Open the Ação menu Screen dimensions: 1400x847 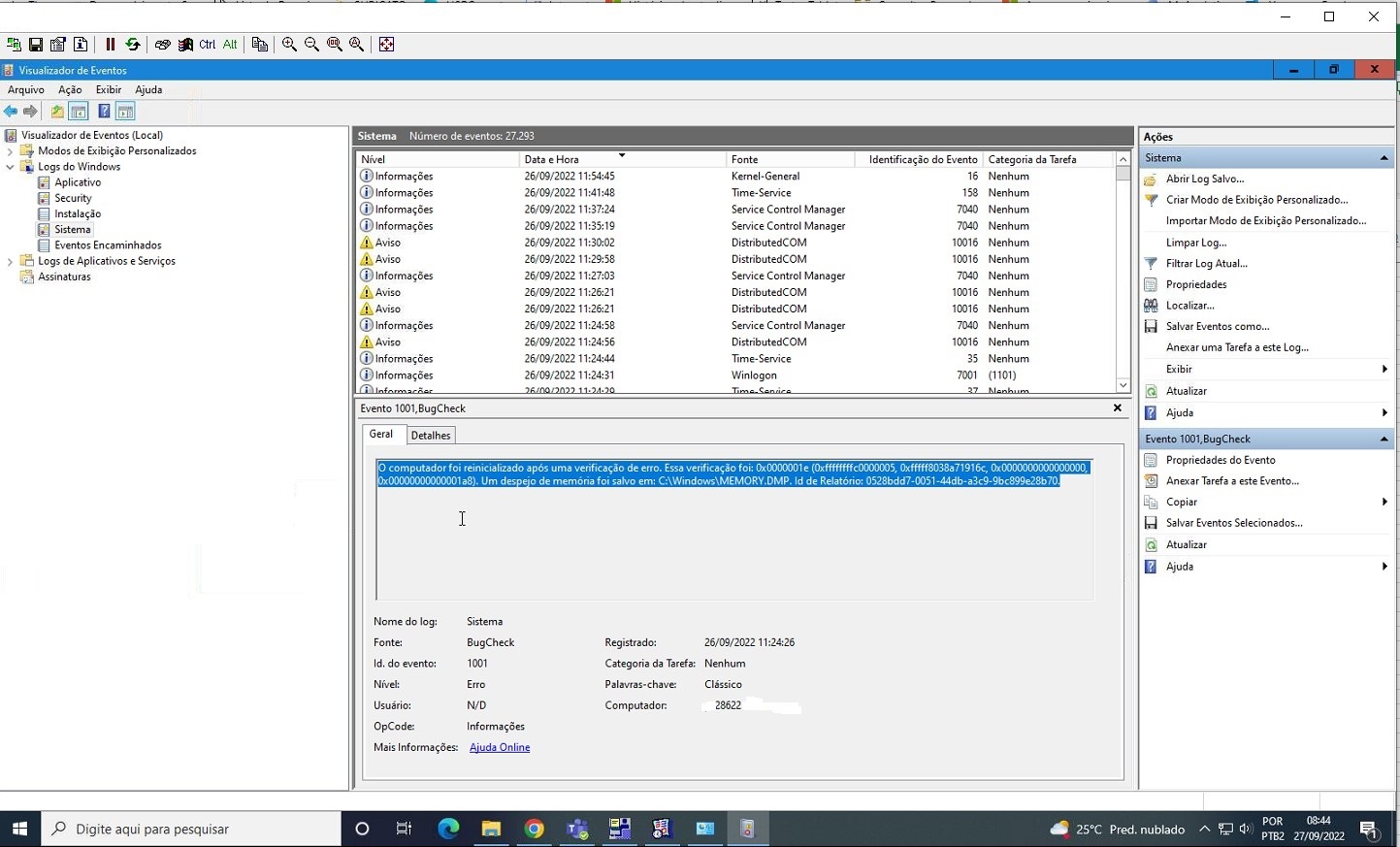[x=70, y=89]
